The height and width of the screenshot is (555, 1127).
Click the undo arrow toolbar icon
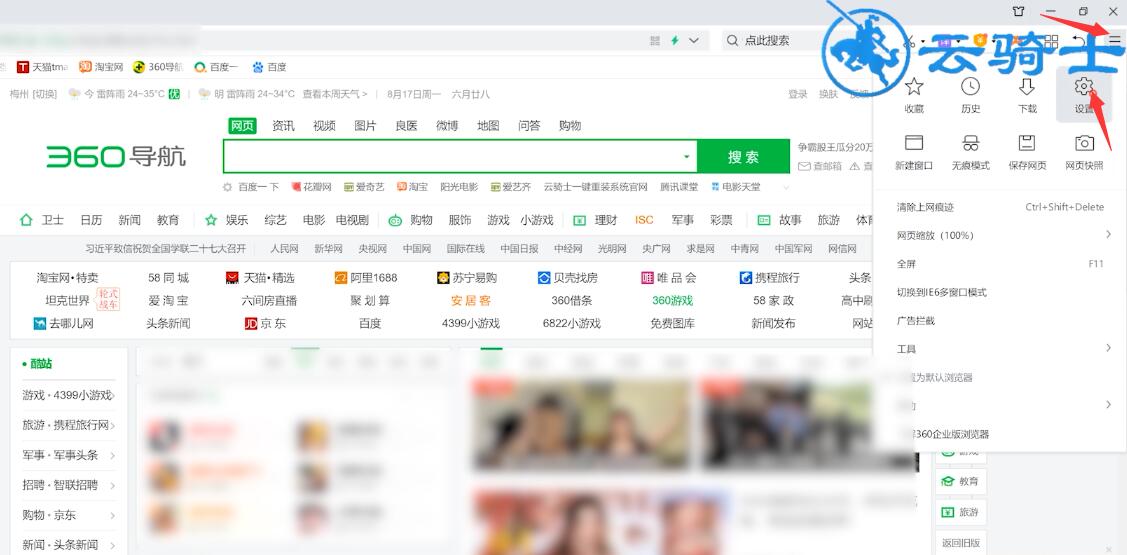[x=1078, y=40]
